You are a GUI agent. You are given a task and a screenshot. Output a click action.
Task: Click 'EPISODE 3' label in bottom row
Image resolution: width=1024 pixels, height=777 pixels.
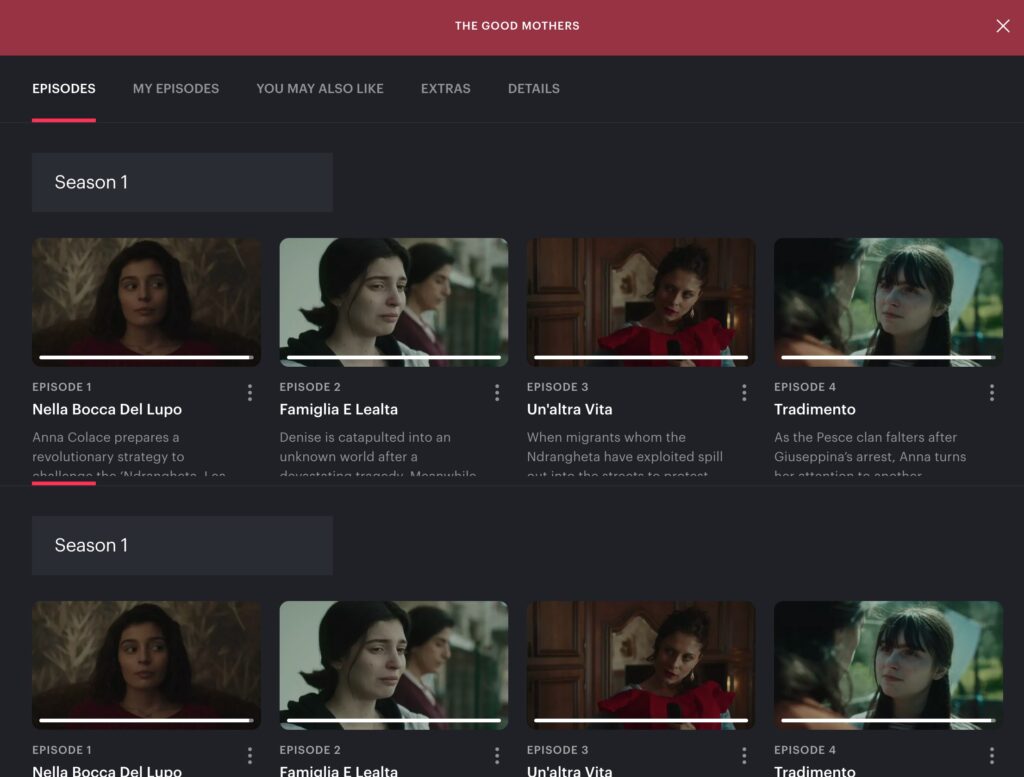tap(558, 750)
